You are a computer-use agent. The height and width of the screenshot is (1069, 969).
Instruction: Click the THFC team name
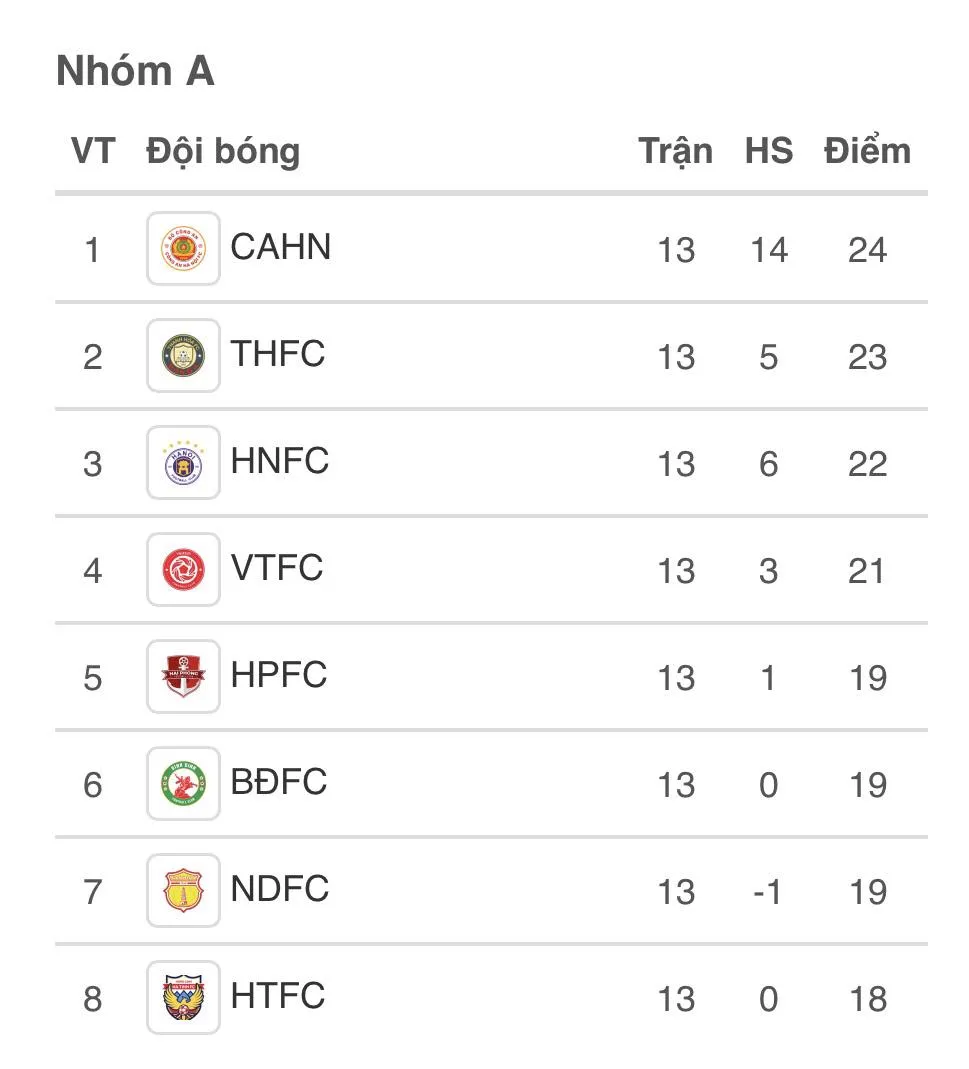tap(278, 353)
